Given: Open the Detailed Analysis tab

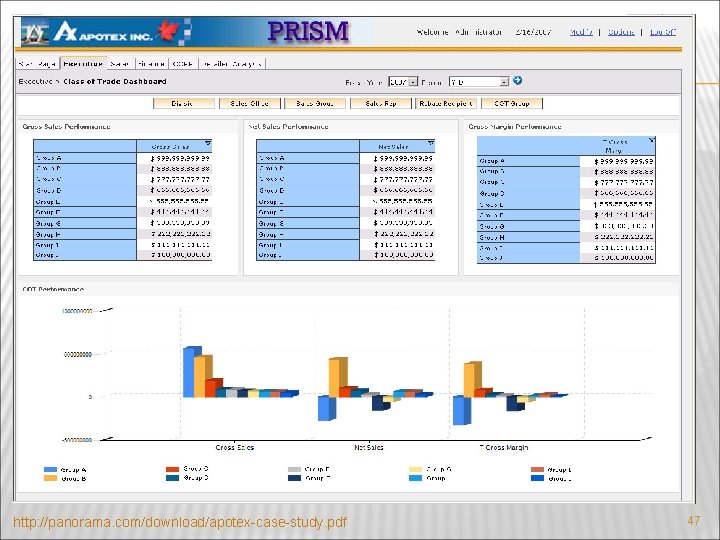Looking at the screenshot, I should [x=232, y=64].
